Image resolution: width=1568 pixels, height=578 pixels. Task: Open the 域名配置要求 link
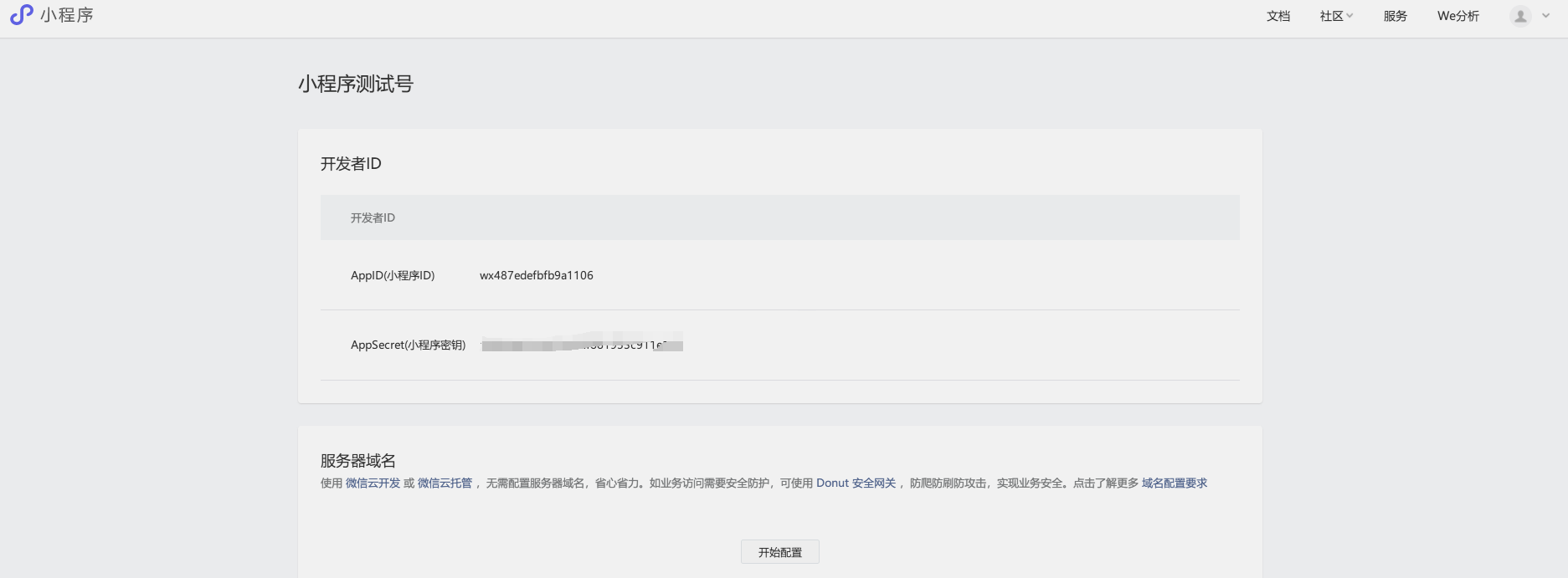click(x=1175, y=483)
